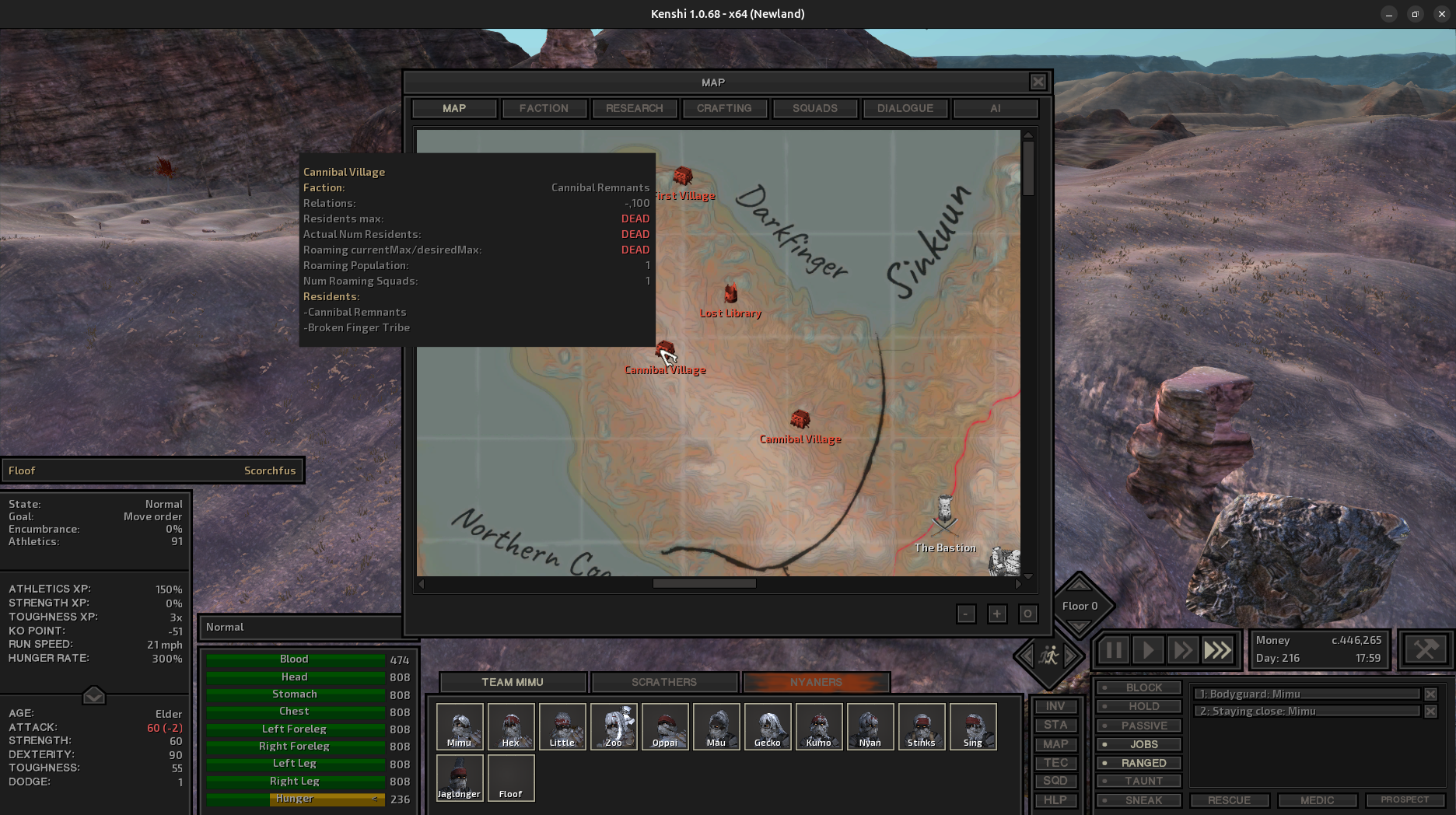
Task: Open the CRAFTING tab
Action: point(724,108)
